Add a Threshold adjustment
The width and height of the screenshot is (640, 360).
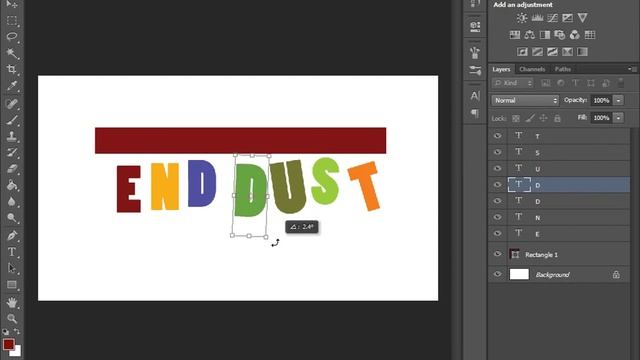tap(552, 52)
